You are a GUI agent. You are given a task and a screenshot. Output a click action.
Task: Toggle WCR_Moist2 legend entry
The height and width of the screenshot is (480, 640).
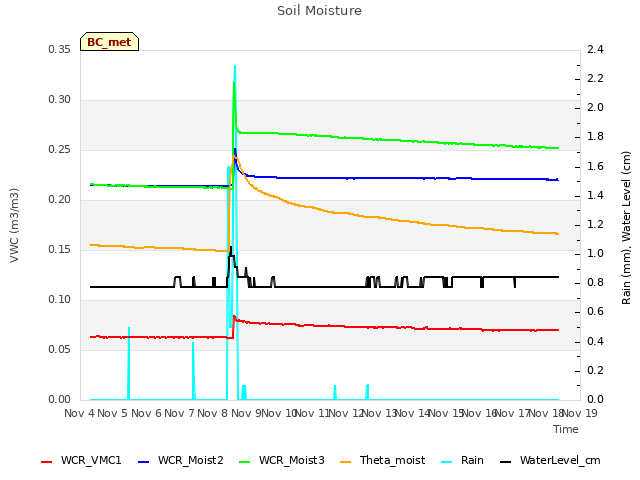[x=181, y=460]
